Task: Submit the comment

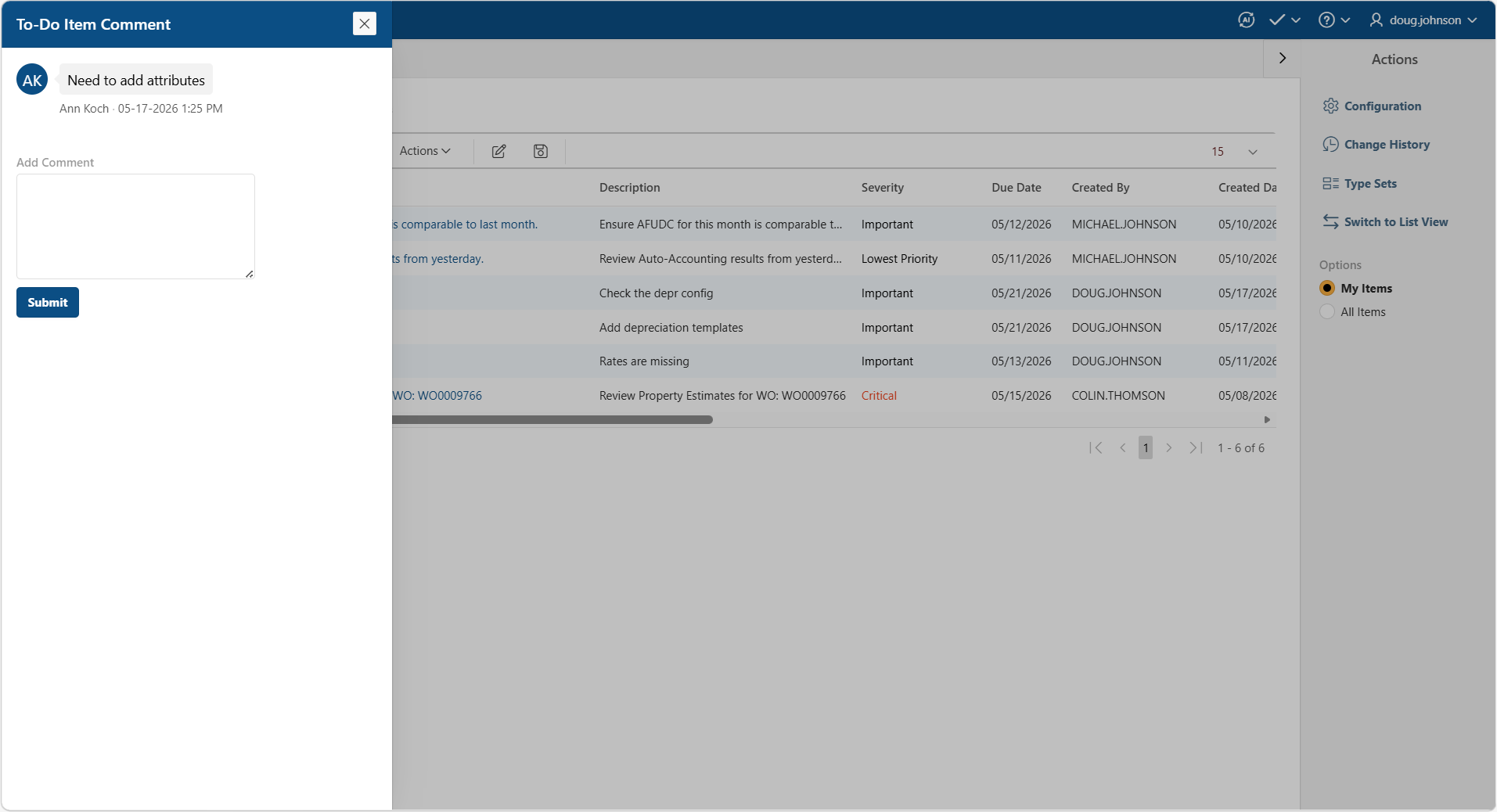Action: point(48,303)
